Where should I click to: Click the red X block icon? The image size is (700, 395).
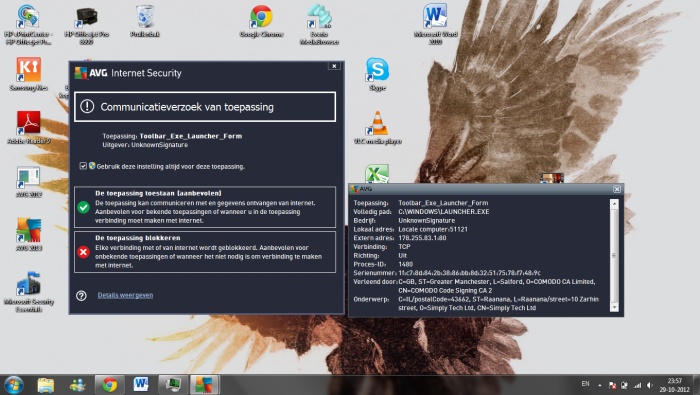83,252
